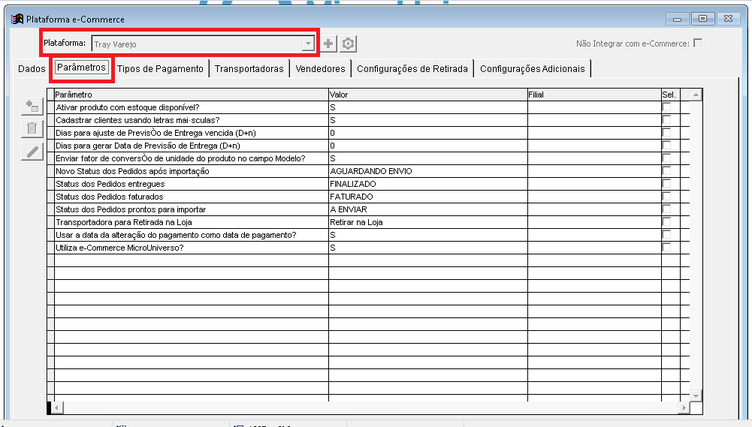Click the S value for Utiliza e-Commerce MicroUniverso
The image size is (752, 427).
(428, 248)
